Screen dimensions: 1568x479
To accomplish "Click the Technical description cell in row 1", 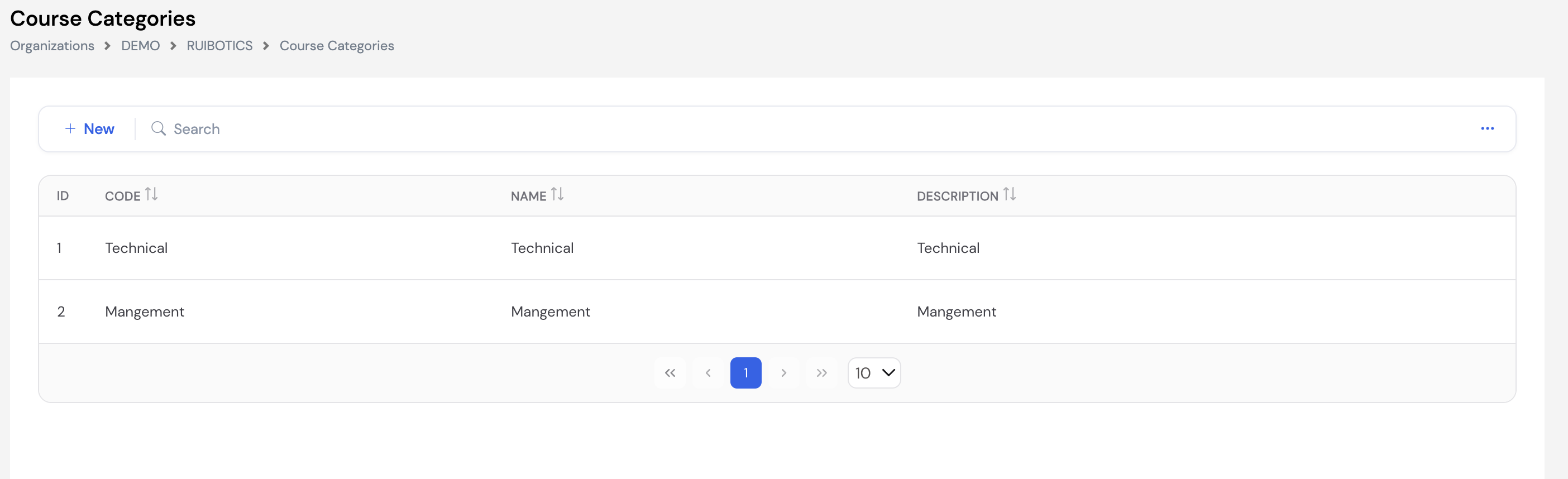I will coord(948,248).
